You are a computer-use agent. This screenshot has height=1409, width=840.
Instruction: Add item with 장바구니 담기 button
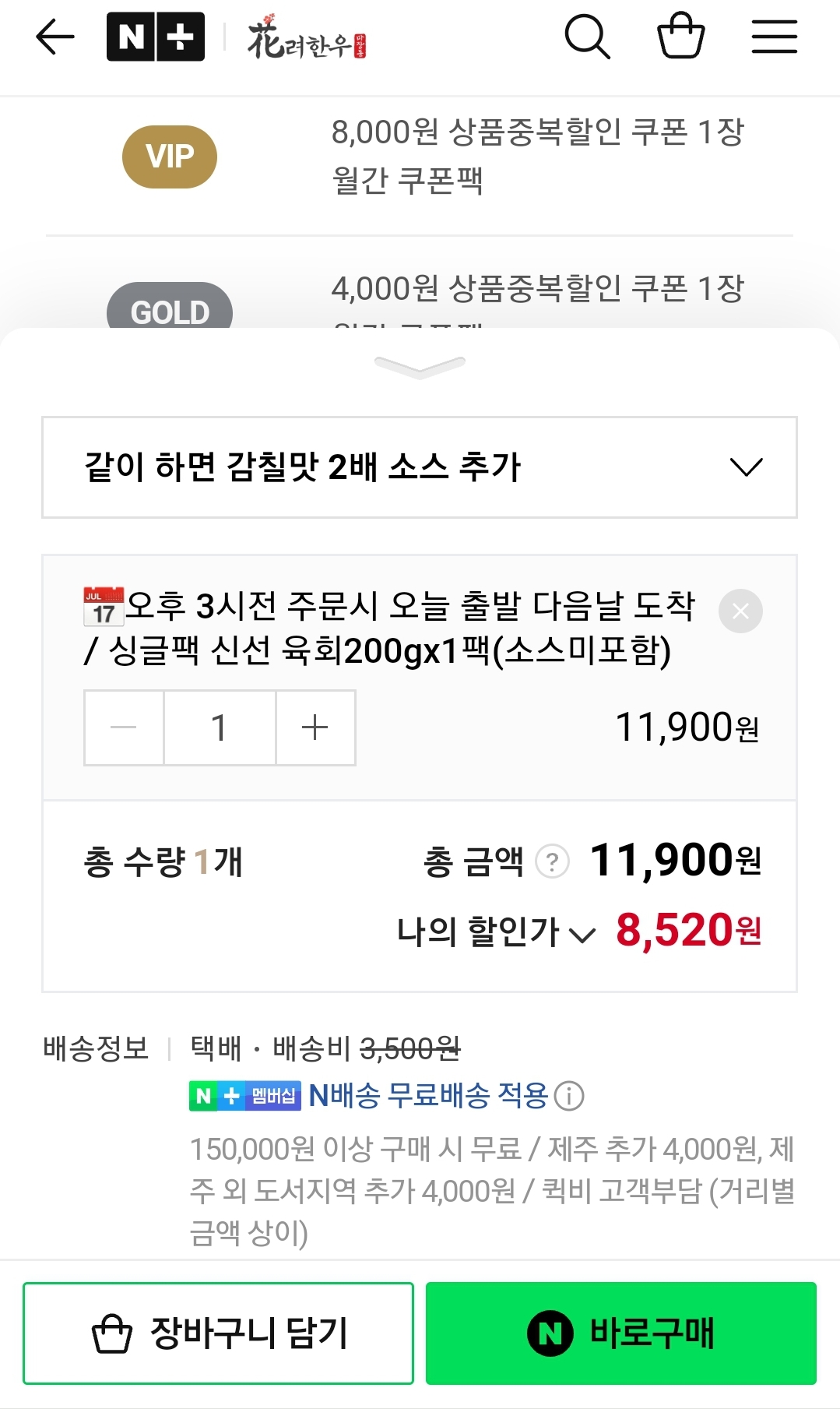tap(218, 1333)
